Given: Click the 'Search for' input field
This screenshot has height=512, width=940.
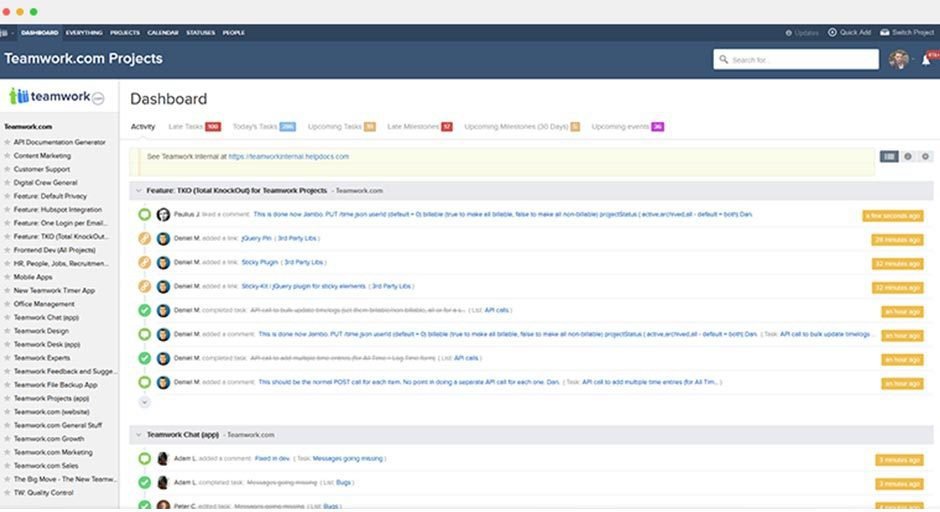Looking at the screenshot, I should 796,59.
